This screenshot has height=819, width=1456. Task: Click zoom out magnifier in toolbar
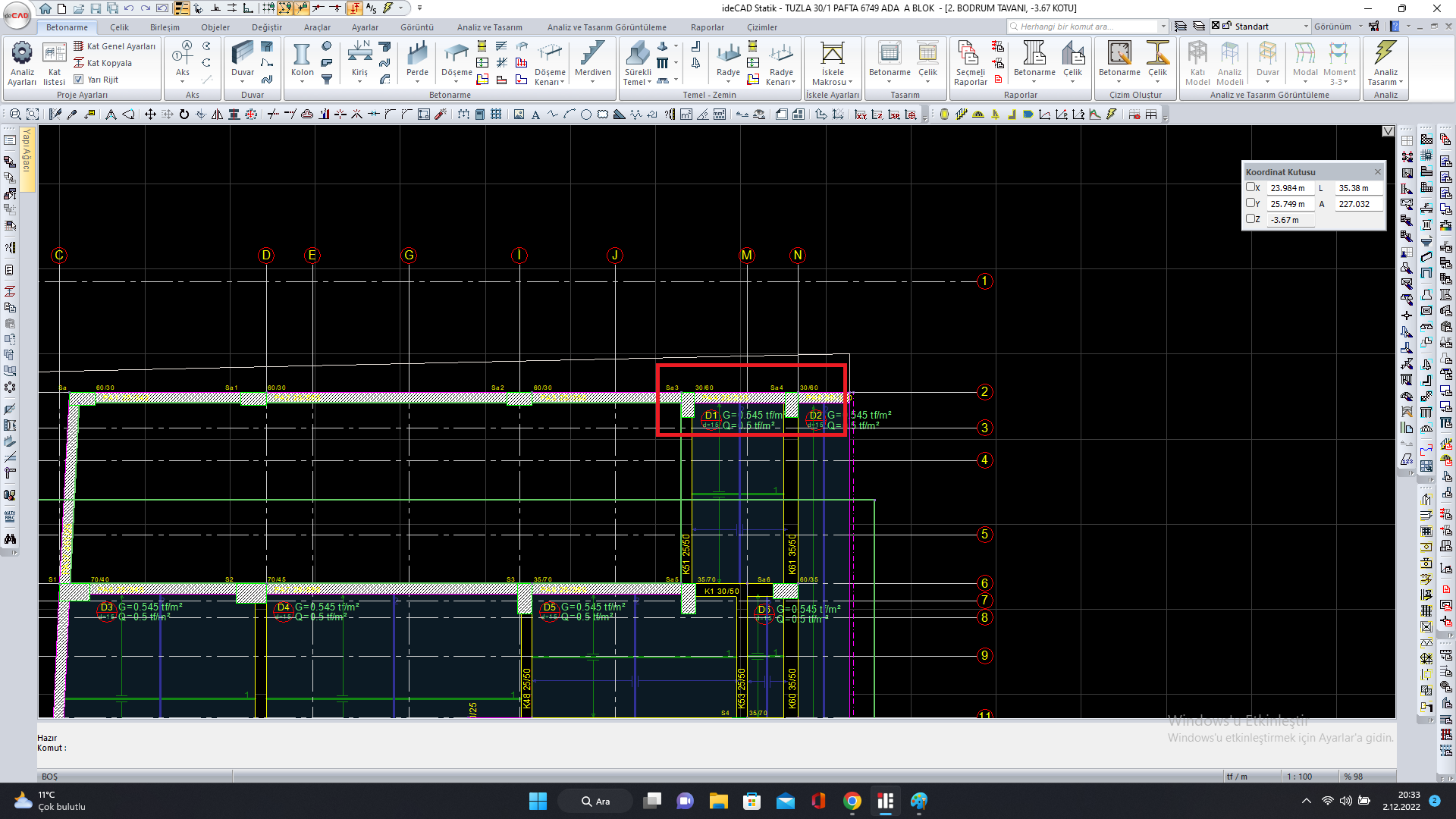click(x=14, y=115)
